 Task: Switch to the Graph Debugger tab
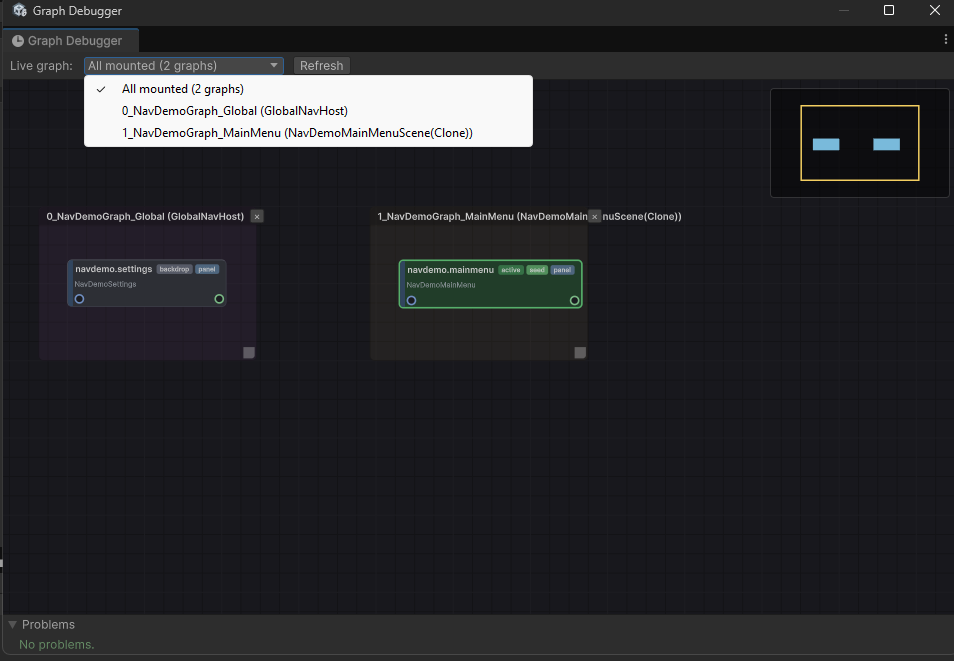71,41
